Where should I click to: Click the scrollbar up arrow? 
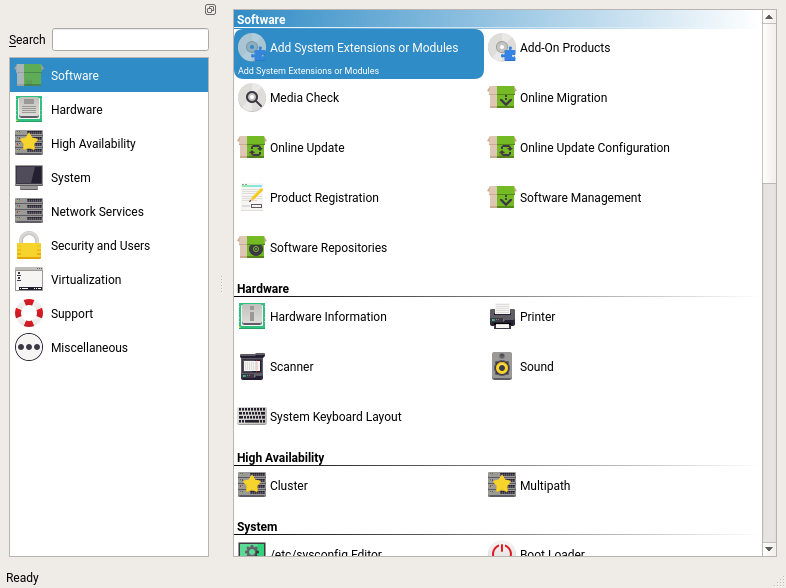[768, 17]
